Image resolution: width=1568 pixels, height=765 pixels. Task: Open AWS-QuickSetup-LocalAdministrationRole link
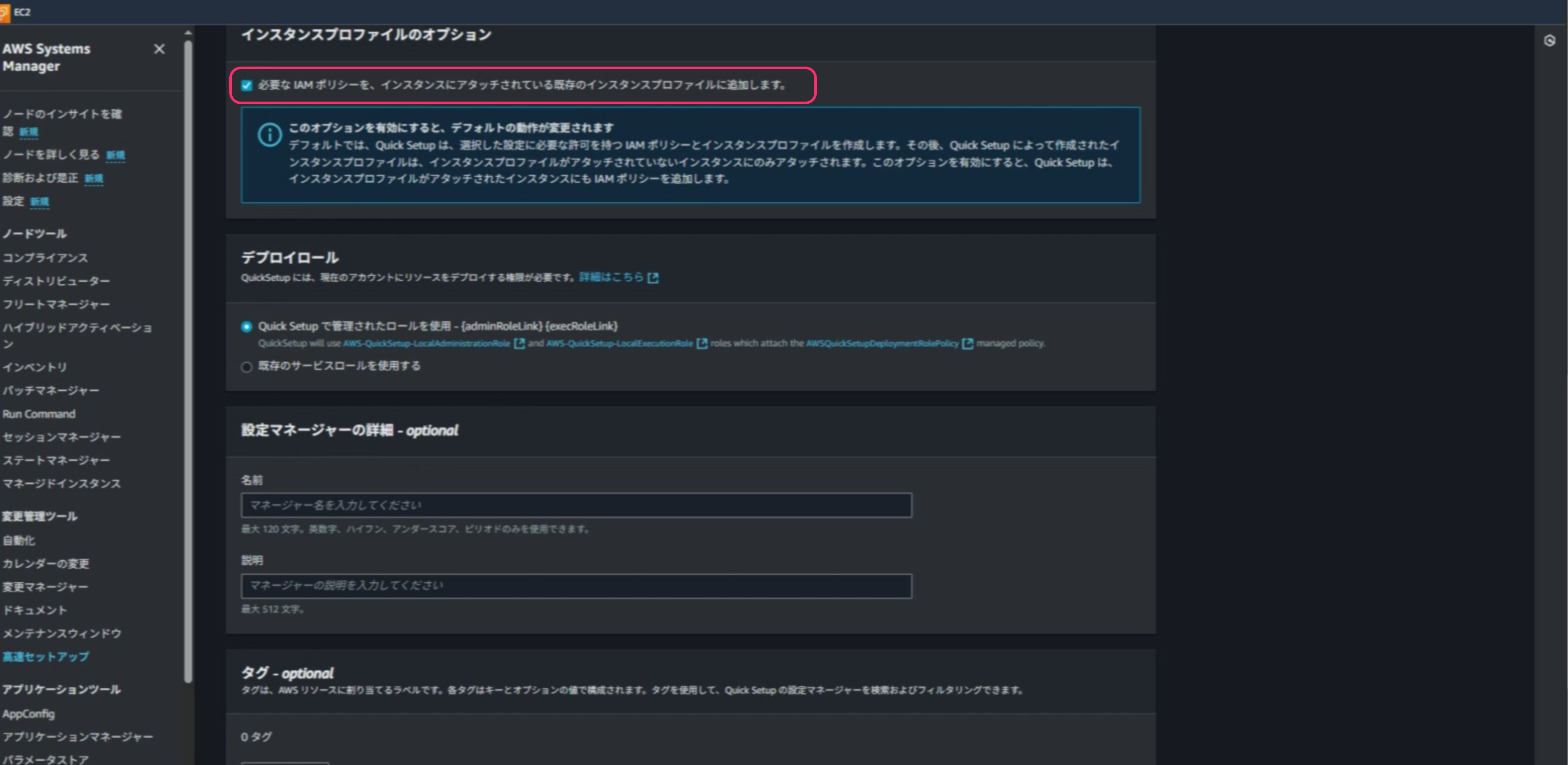click(426, 344)
